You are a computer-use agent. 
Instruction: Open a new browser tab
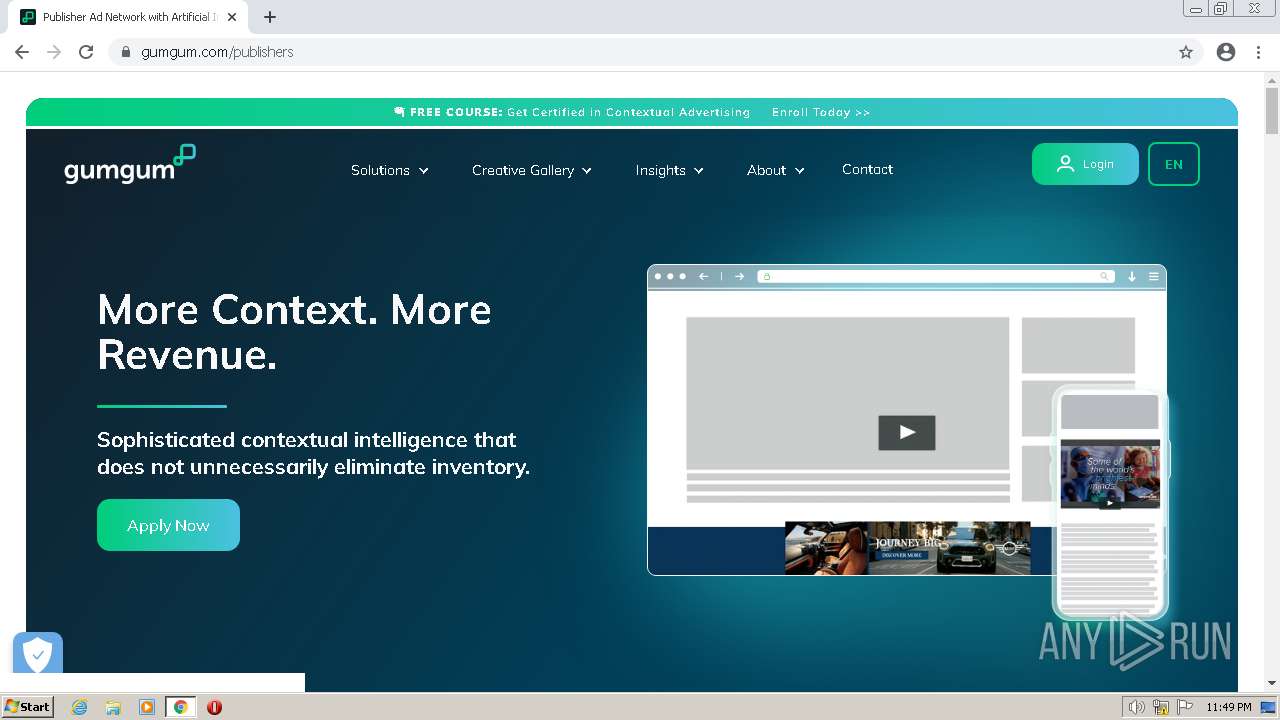(270, 17)
